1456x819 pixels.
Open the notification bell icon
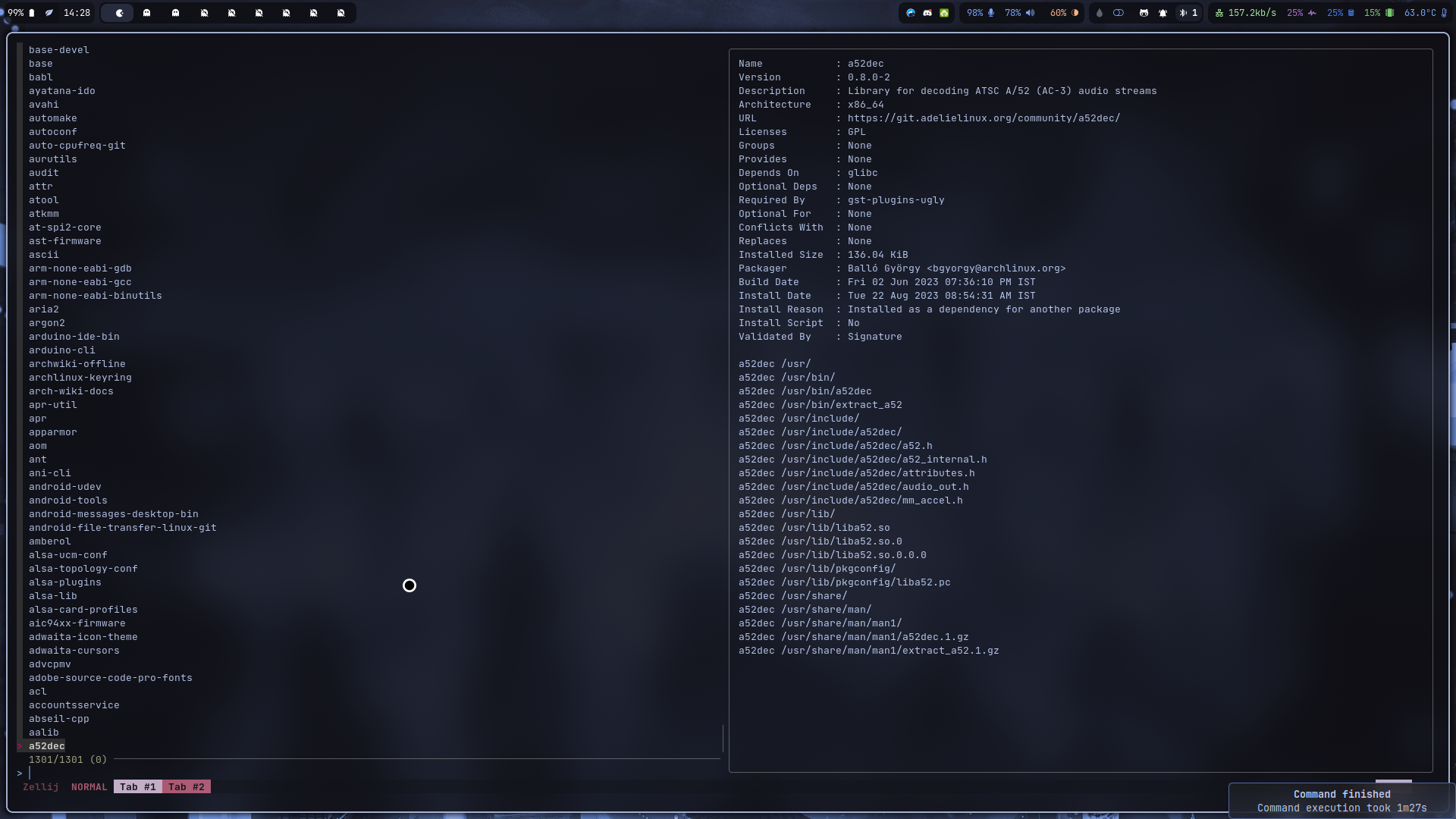pyautogui.click(x=1163, y=13)
